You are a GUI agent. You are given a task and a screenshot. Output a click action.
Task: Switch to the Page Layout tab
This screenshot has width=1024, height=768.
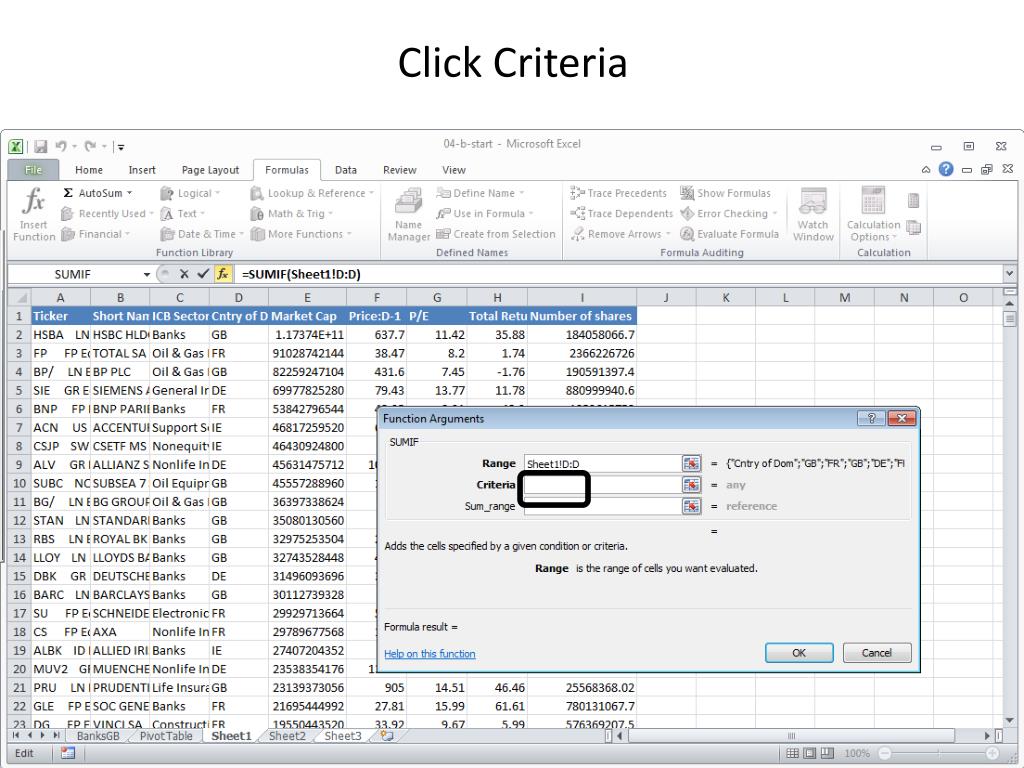(210, 170)
